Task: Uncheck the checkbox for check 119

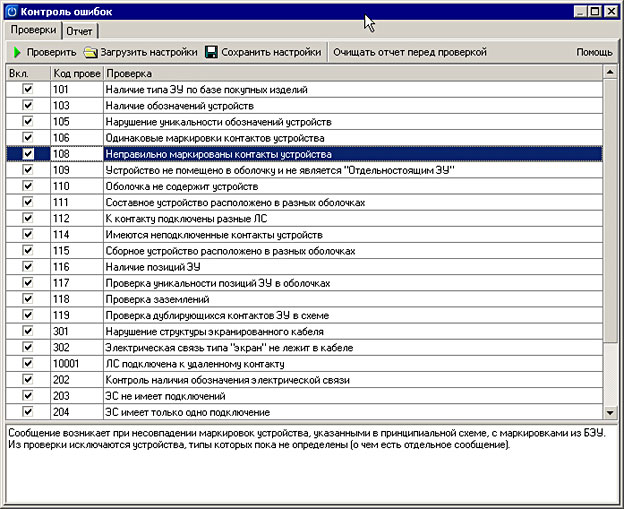Action: [28, 315]
